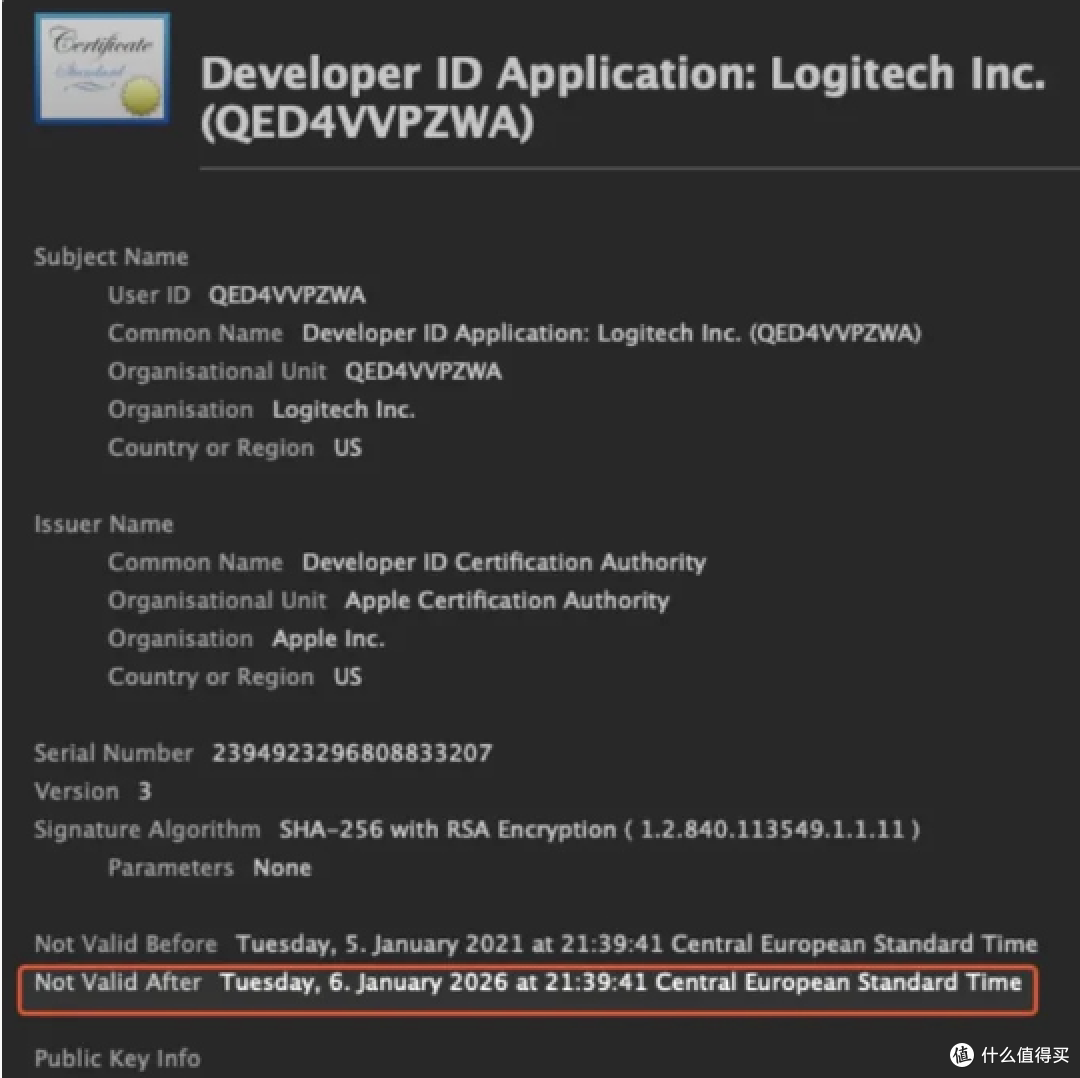Select Organisation value 'Logitech Inc.'

pos(344,410)
